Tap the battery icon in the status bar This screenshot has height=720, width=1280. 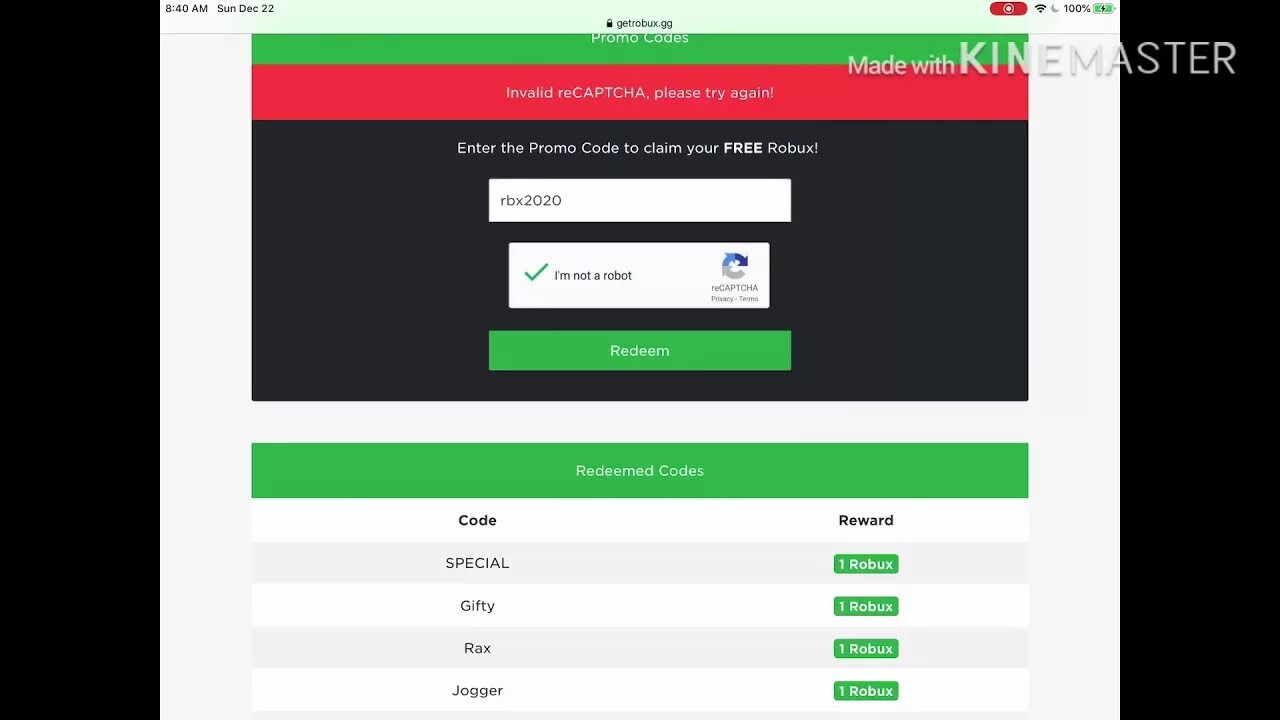tap(1104, 8)
